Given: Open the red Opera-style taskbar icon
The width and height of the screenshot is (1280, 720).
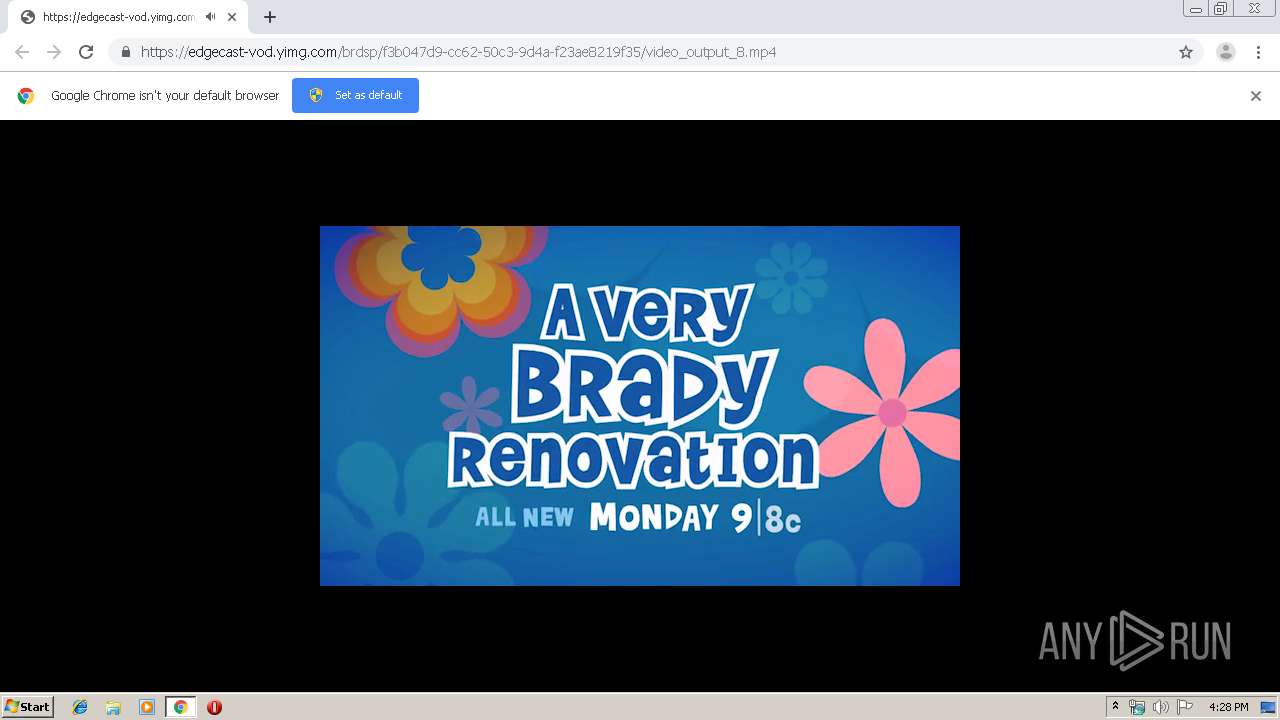Looking at the screenshot, I should click(x=214, y=707).
